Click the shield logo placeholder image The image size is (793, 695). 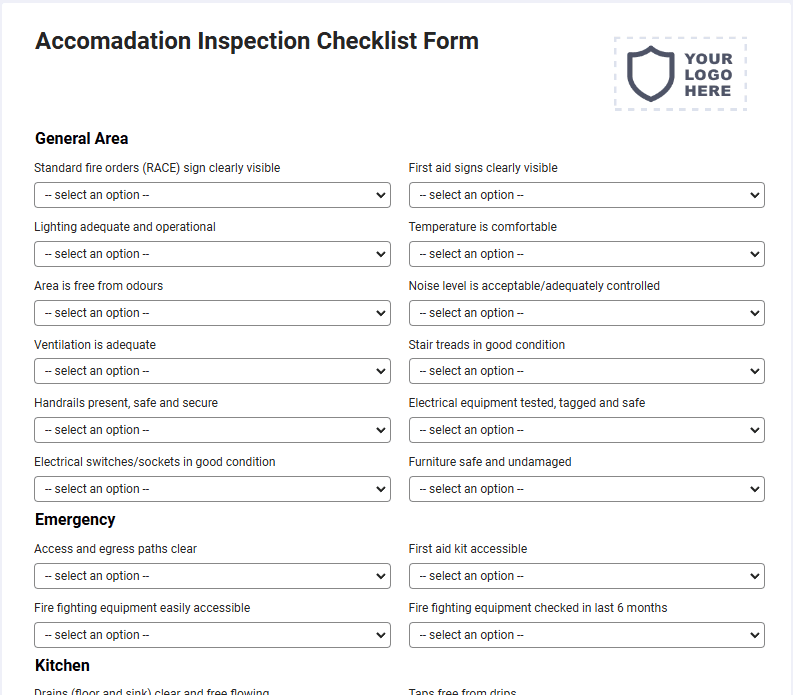(x=680, y=74)
